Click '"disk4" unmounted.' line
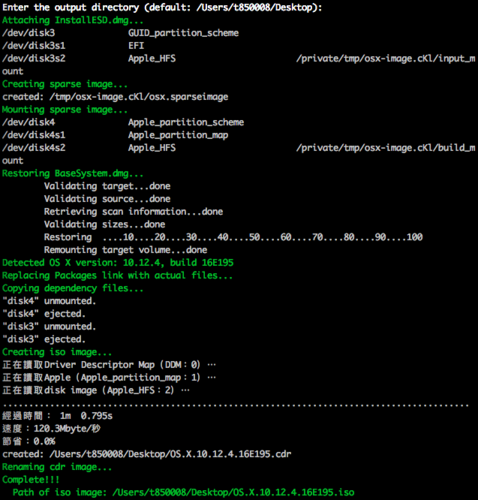Screen dimensions: 478x500 pyautogui.click(x=49, y=301)
